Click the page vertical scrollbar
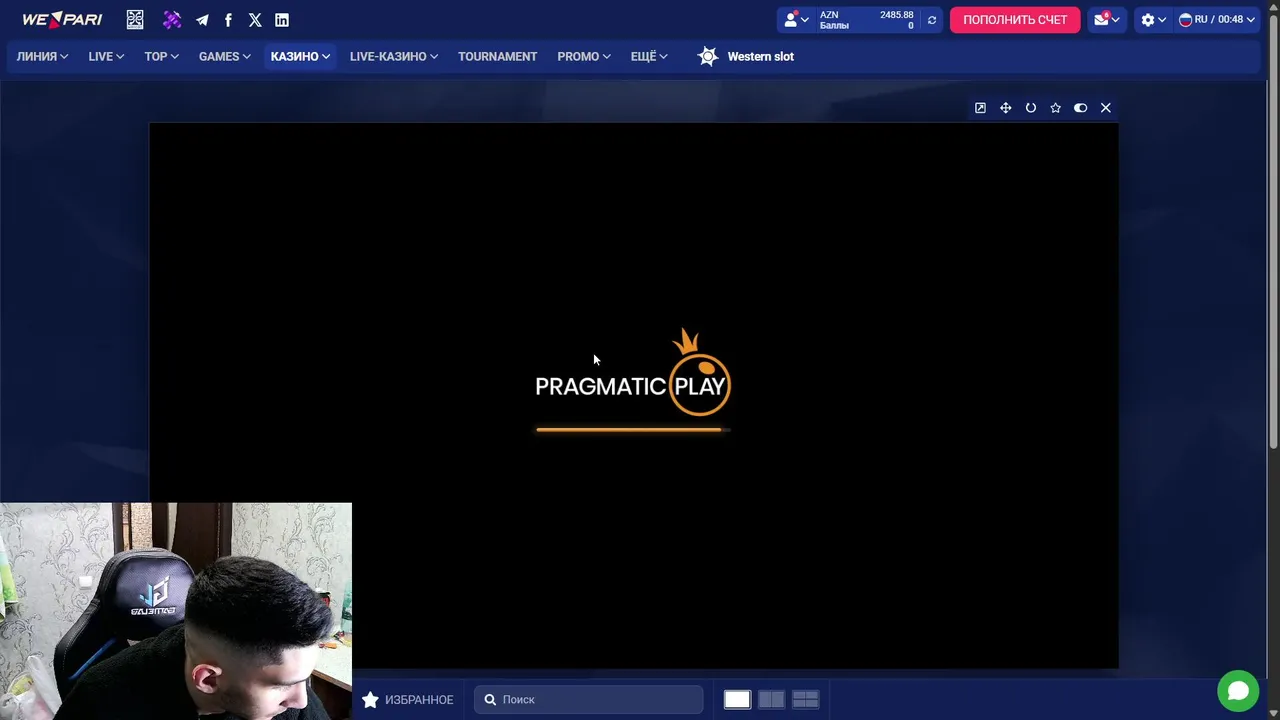Viewport: 1280px width, 720px height. click(1273, 230)
